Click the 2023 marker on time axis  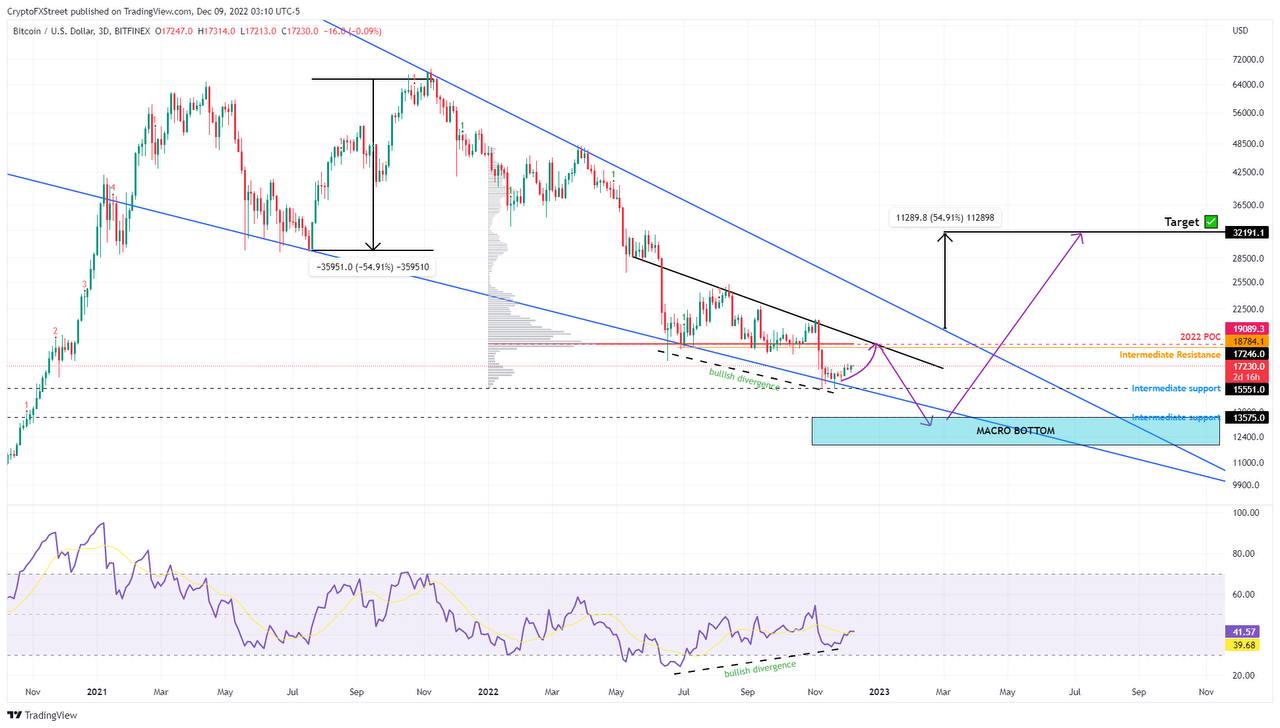[879, 691]
